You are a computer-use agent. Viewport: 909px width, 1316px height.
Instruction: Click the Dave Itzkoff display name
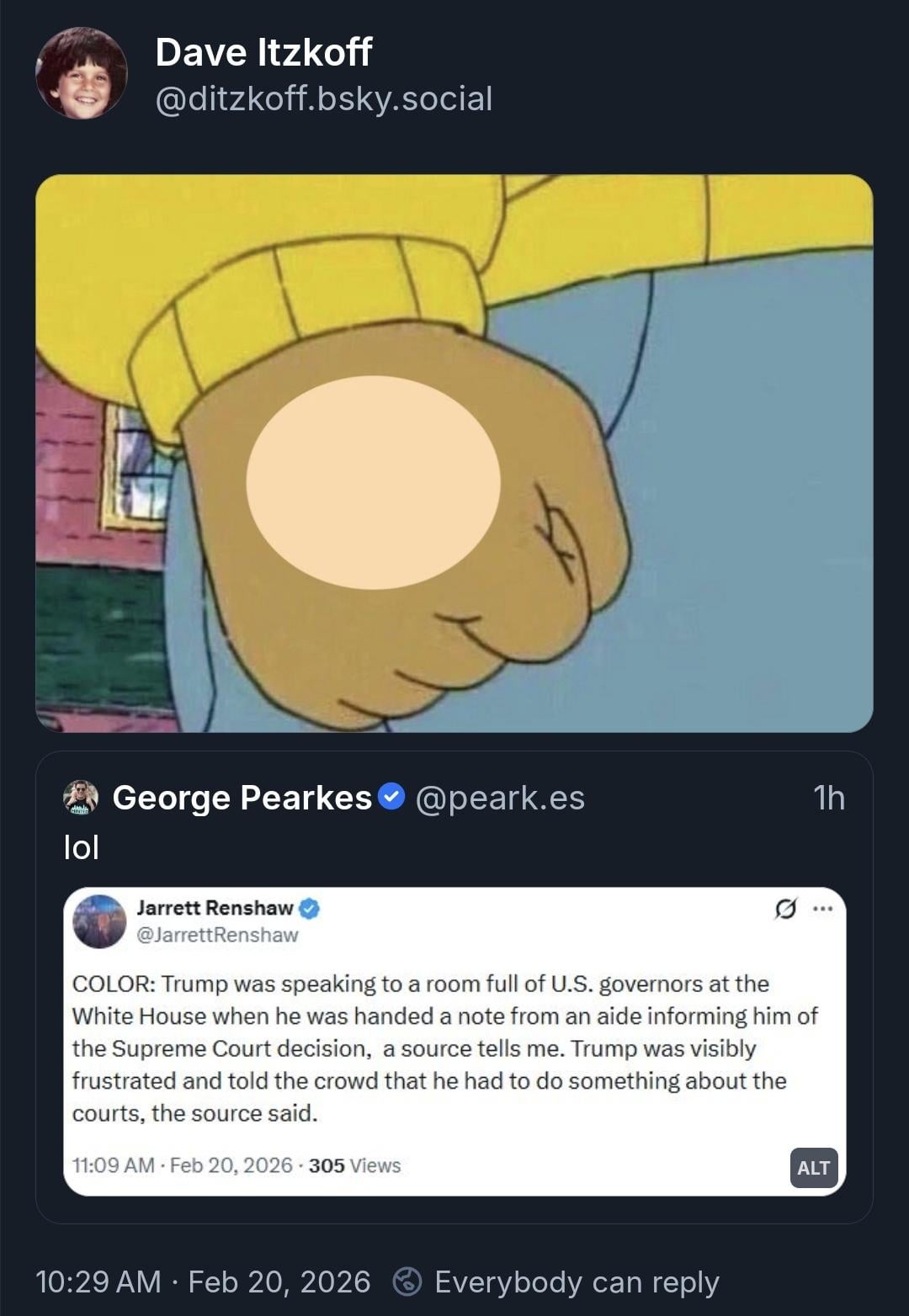[263, 52]
